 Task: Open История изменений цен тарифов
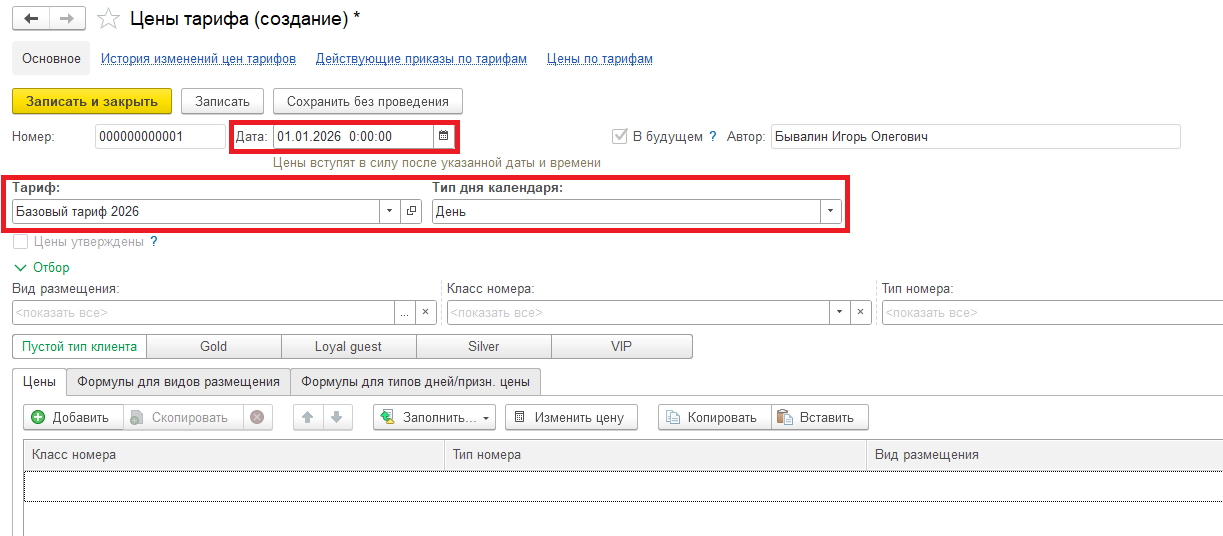(198, 59)
